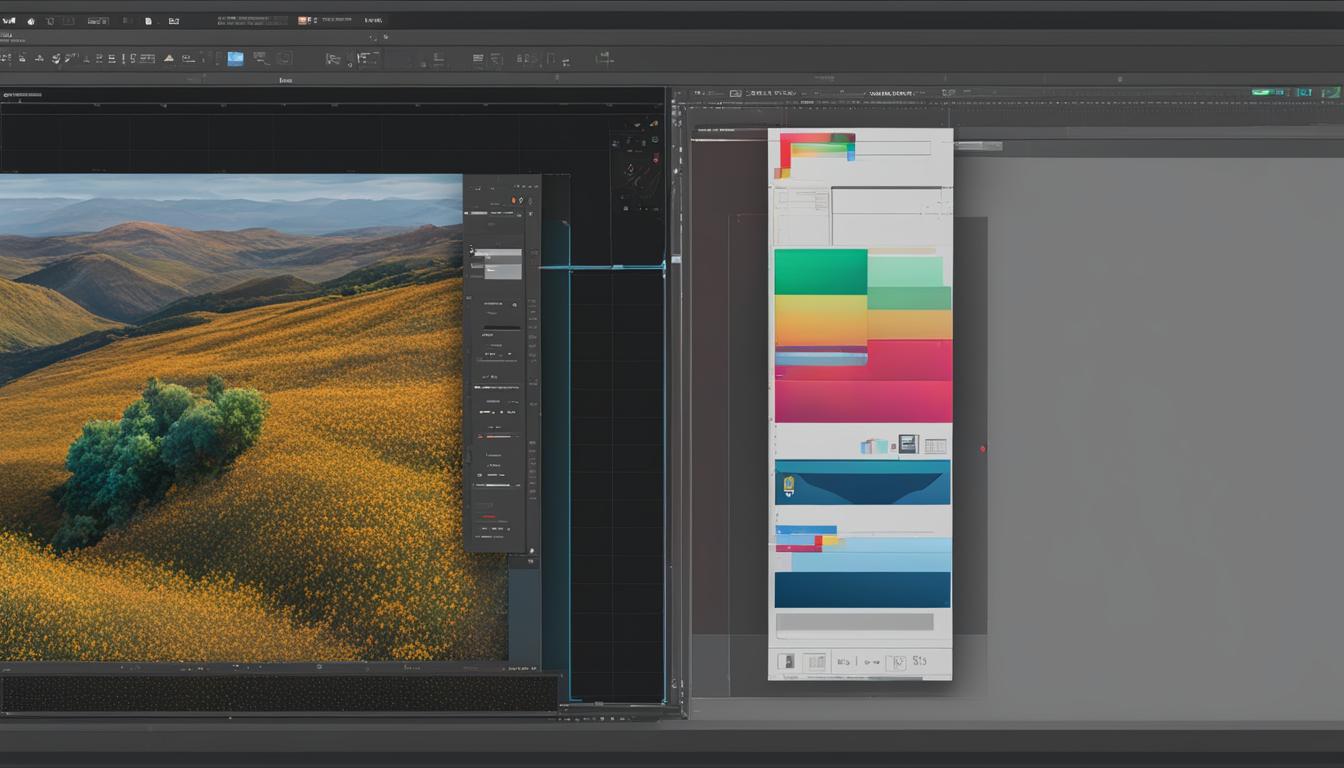Select the Warning triangle icon in the toolbar
The height and width of the screenshot is (768, 1344).
(x=167, y=58)
